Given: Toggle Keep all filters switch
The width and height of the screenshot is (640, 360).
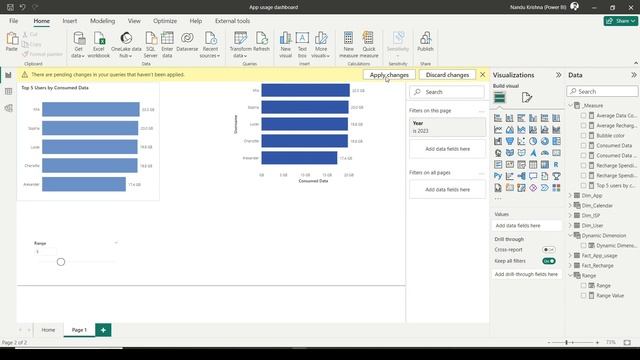Looking at the screenshot, I should [549, 261].
